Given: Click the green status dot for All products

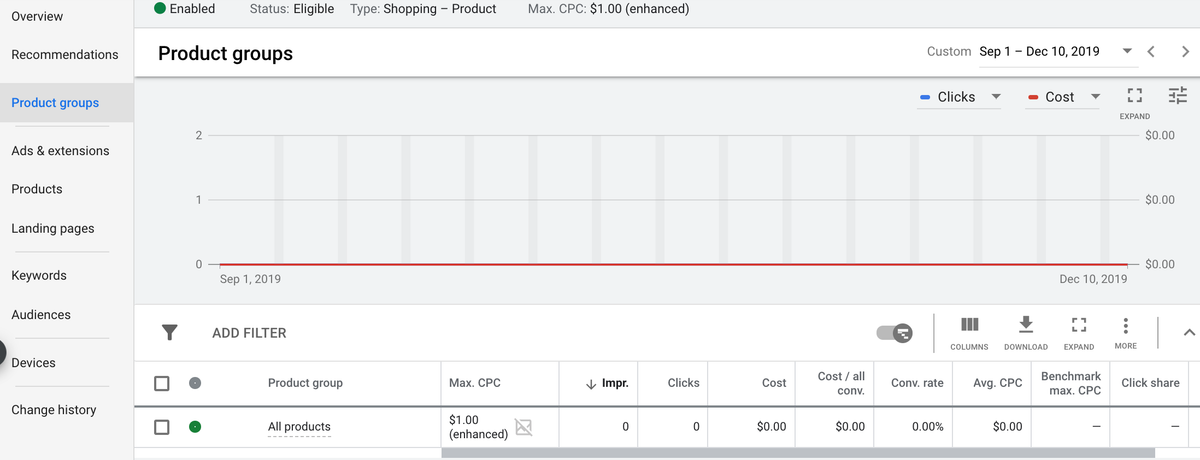Looking at the screenshot, I should tap(194, 427).
